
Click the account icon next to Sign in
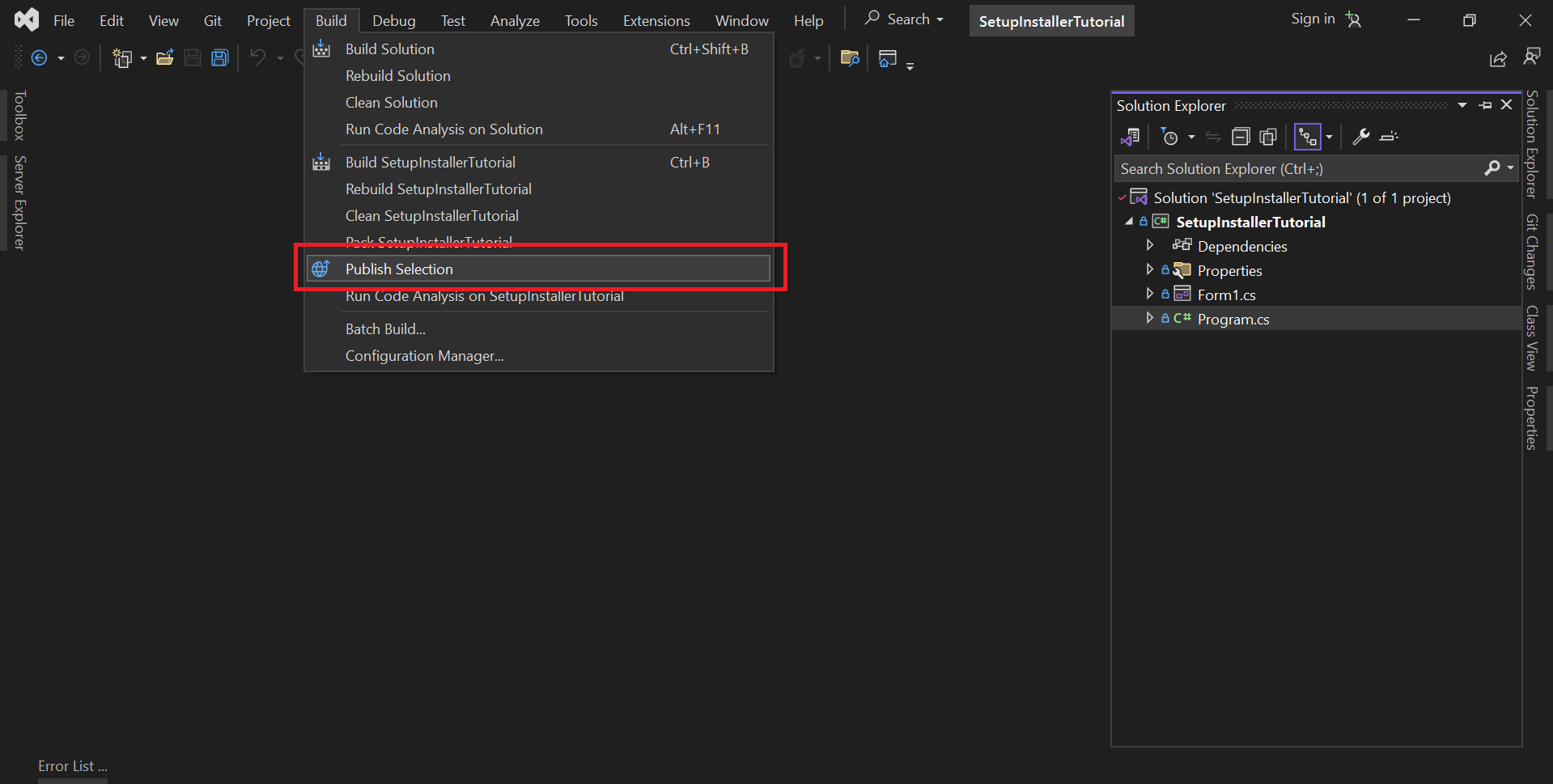point(1353,19)
